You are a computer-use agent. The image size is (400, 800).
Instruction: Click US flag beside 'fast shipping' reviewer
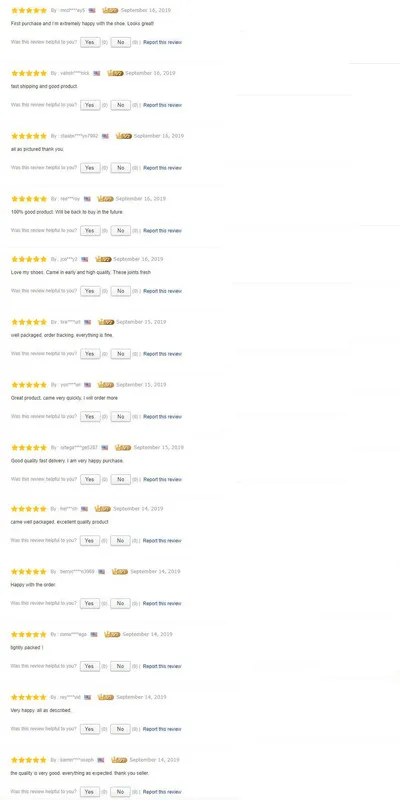coord(96,73)
